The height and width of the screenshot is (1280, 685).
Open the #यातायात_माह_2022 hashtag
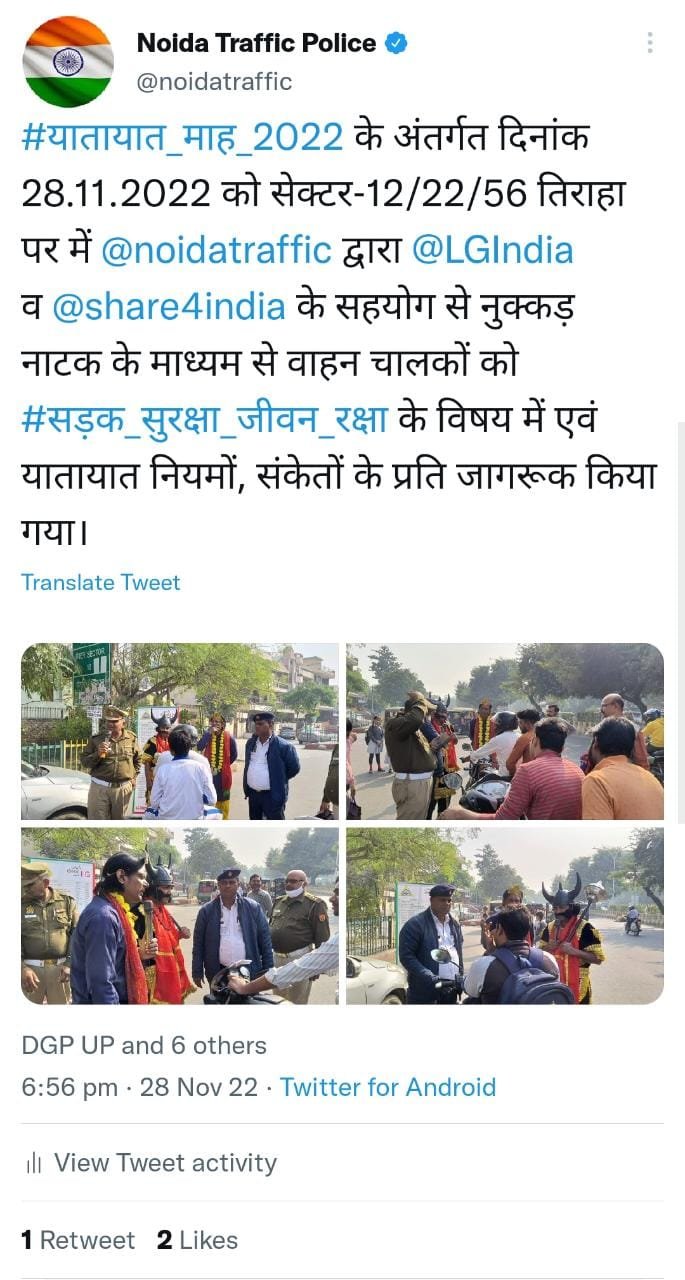[x=182, y=137]
